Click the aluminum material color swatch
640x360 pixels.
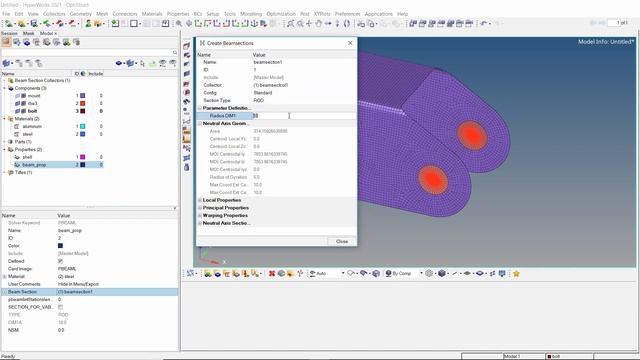(x=82, y=127)
